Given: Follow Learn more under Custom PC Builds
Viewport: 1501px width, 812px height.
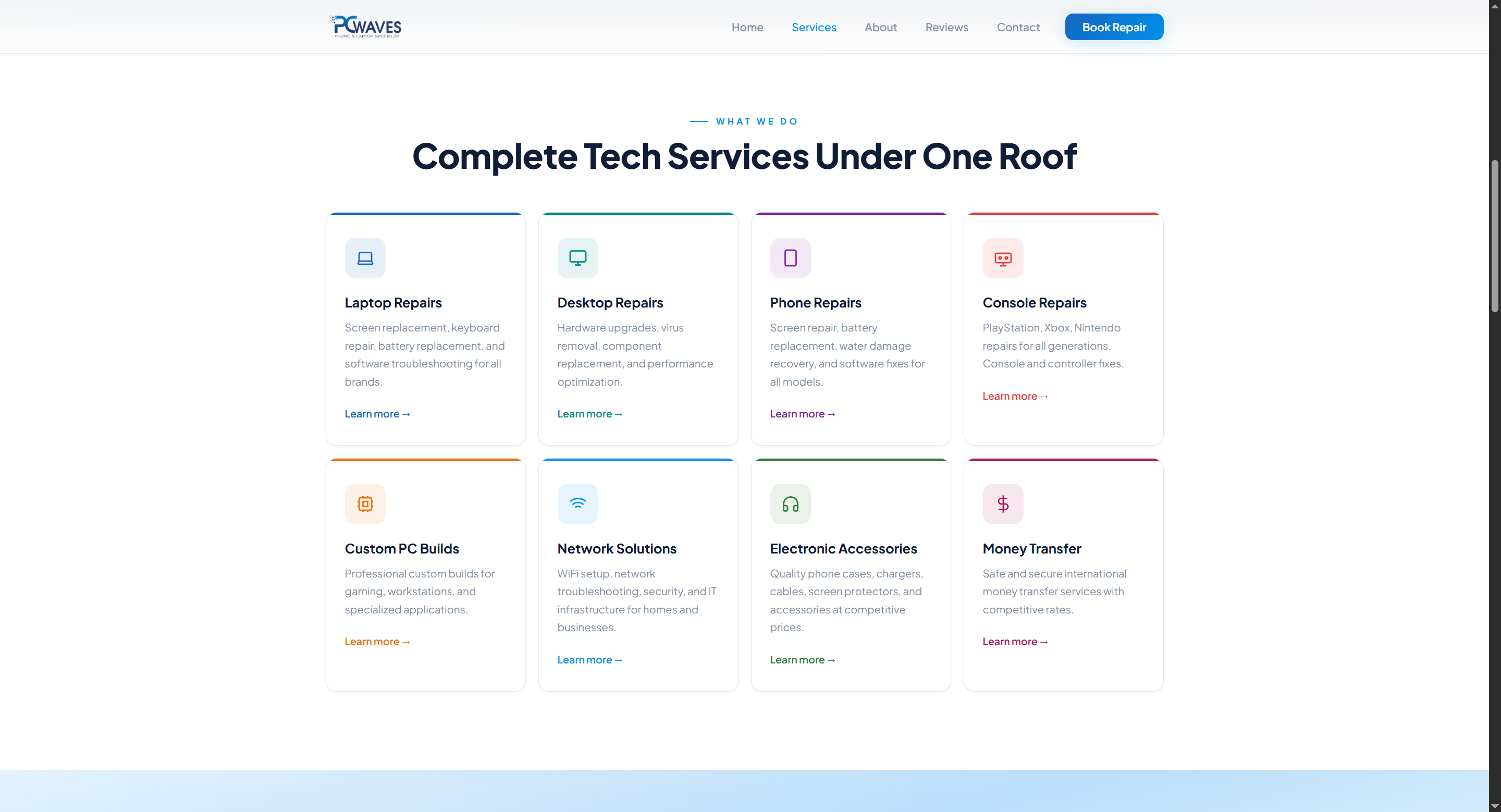Looking at the screenshot, I should [x=377, y=642].
